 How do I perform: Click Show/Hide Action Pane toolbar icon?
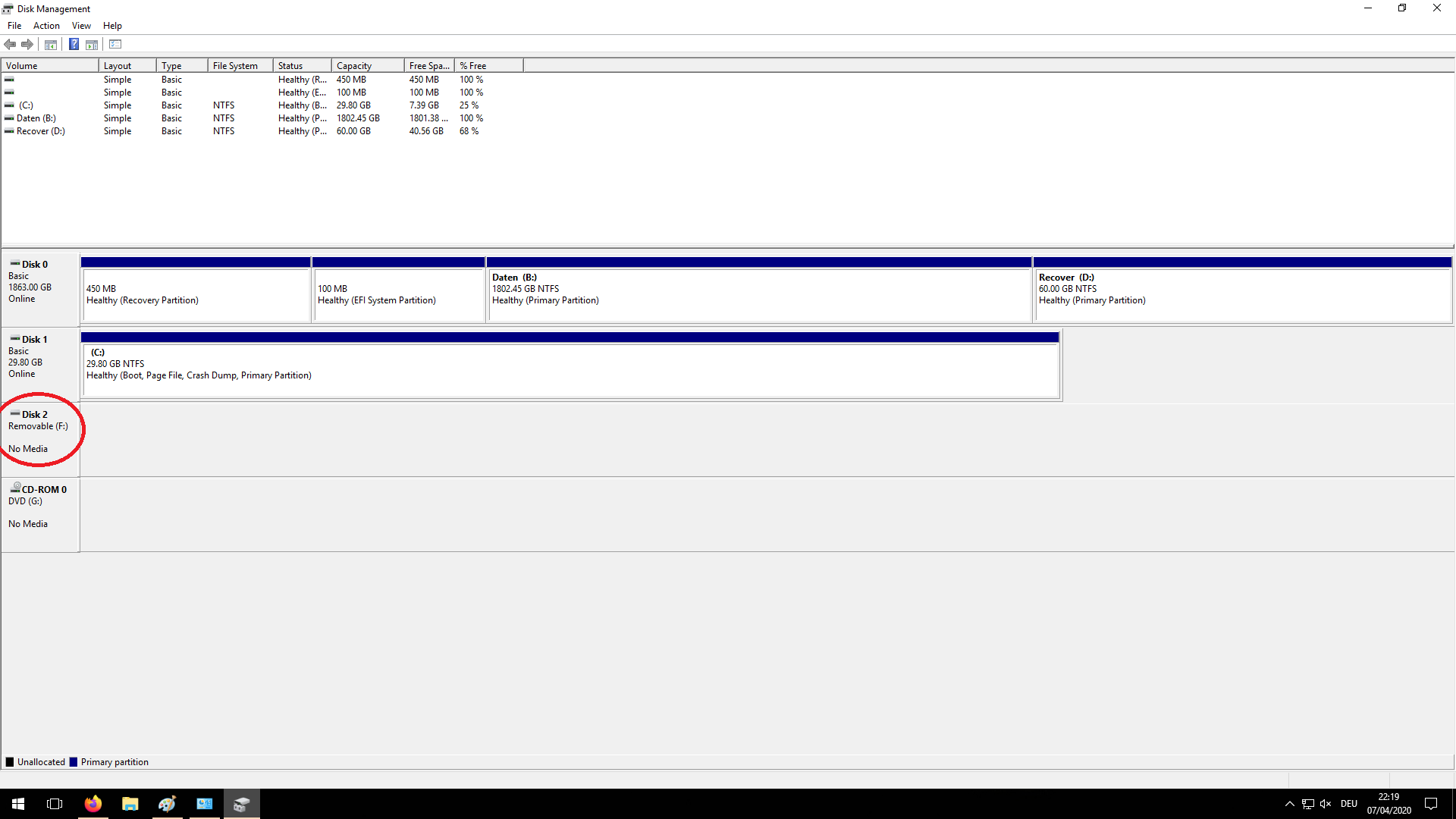coord(92,44)
